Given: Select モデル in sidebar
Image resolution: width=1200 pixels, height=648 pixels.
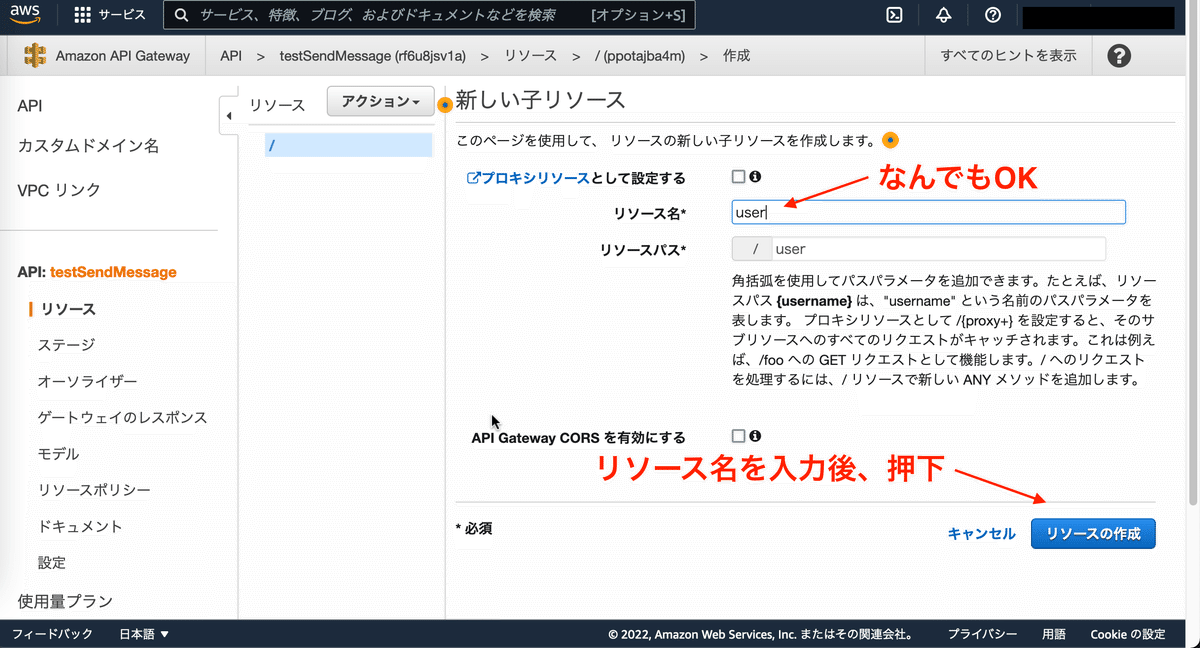Looking at the screenshot, I should (x=58, y=454).
